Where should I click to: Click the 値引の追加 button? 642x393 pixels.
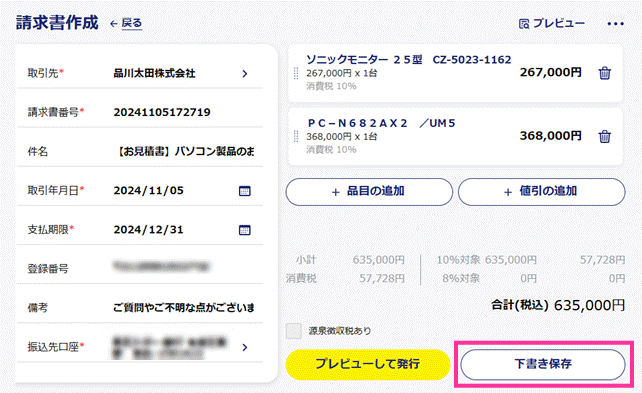point(542,192)
